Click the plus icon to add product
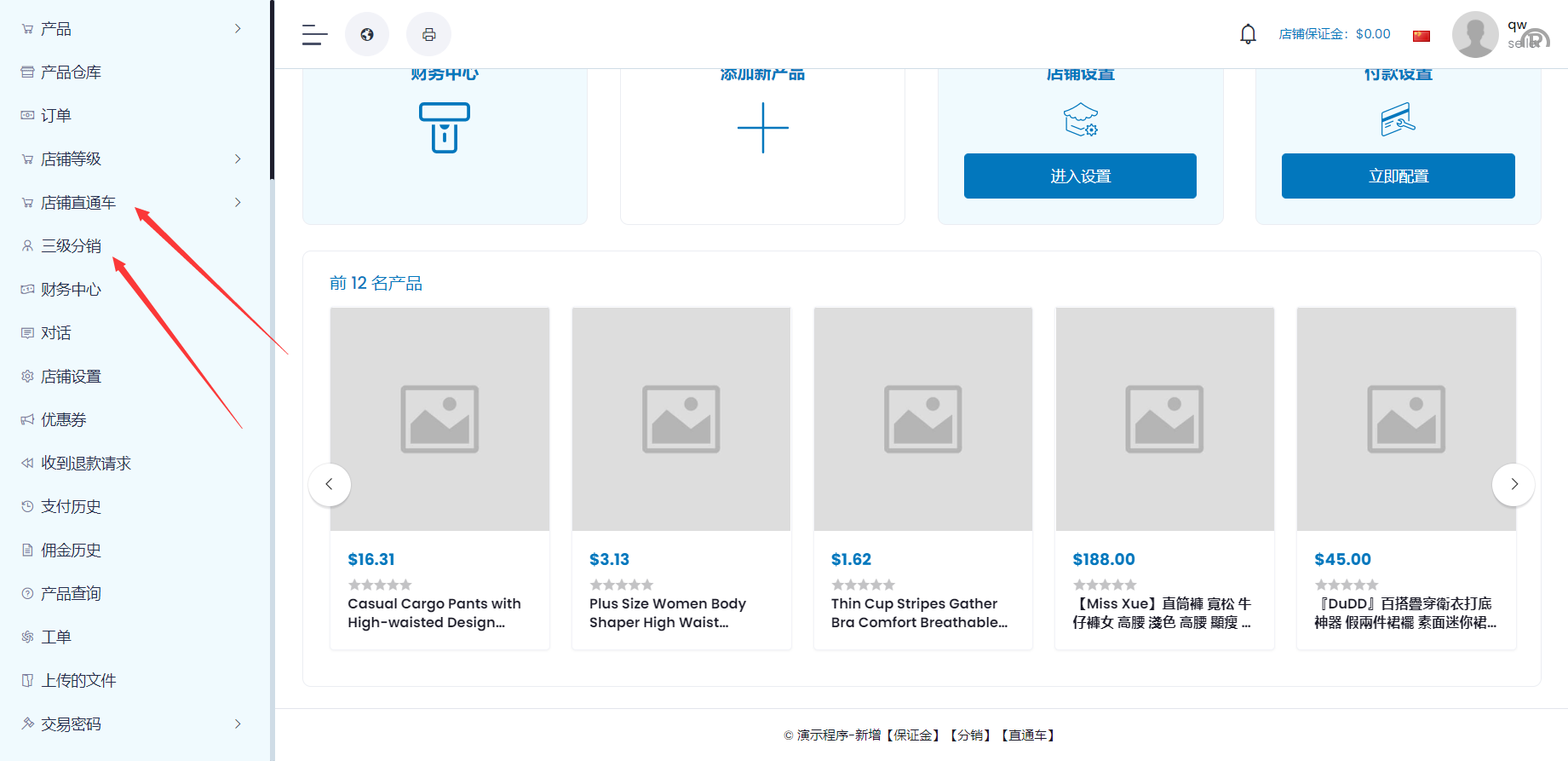Image resolution: width=1568 pixels, height=761 pixels. pos(762,128)
